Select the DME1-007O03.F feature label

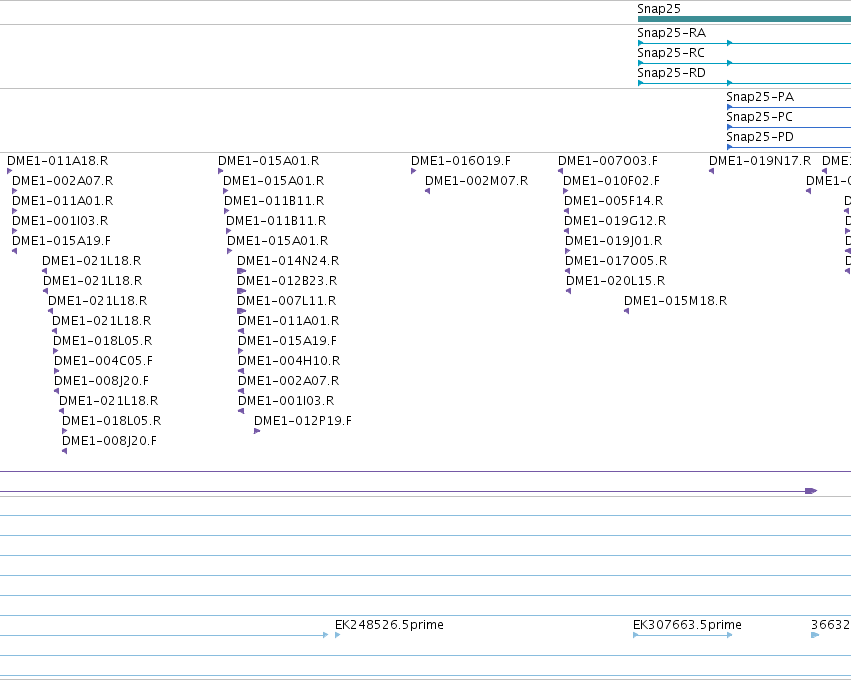click(x=608, y=161)
